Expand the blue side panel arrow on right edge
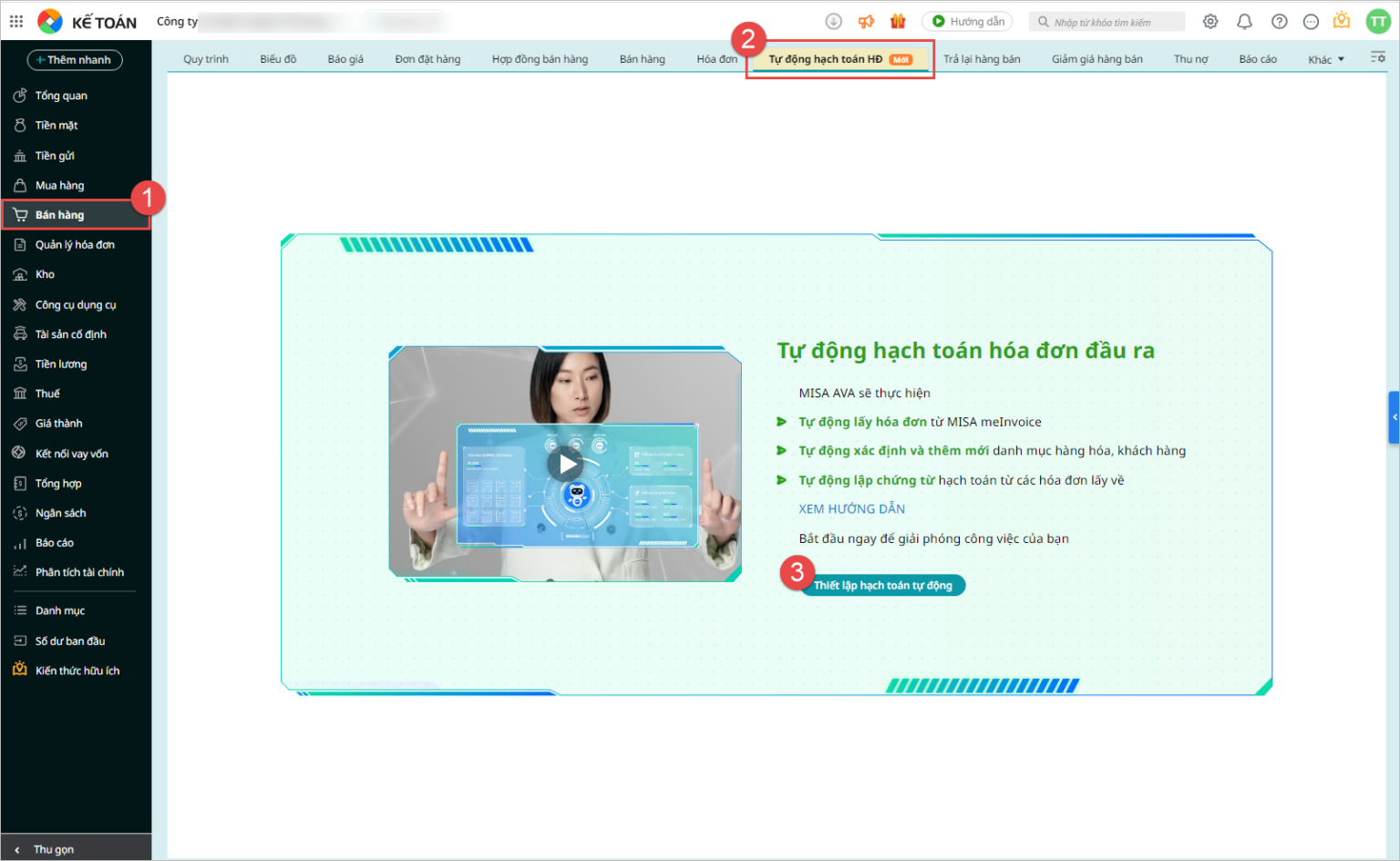Screen dimensions: 1400x861 pyautogui.click(x=1394, y=417)
